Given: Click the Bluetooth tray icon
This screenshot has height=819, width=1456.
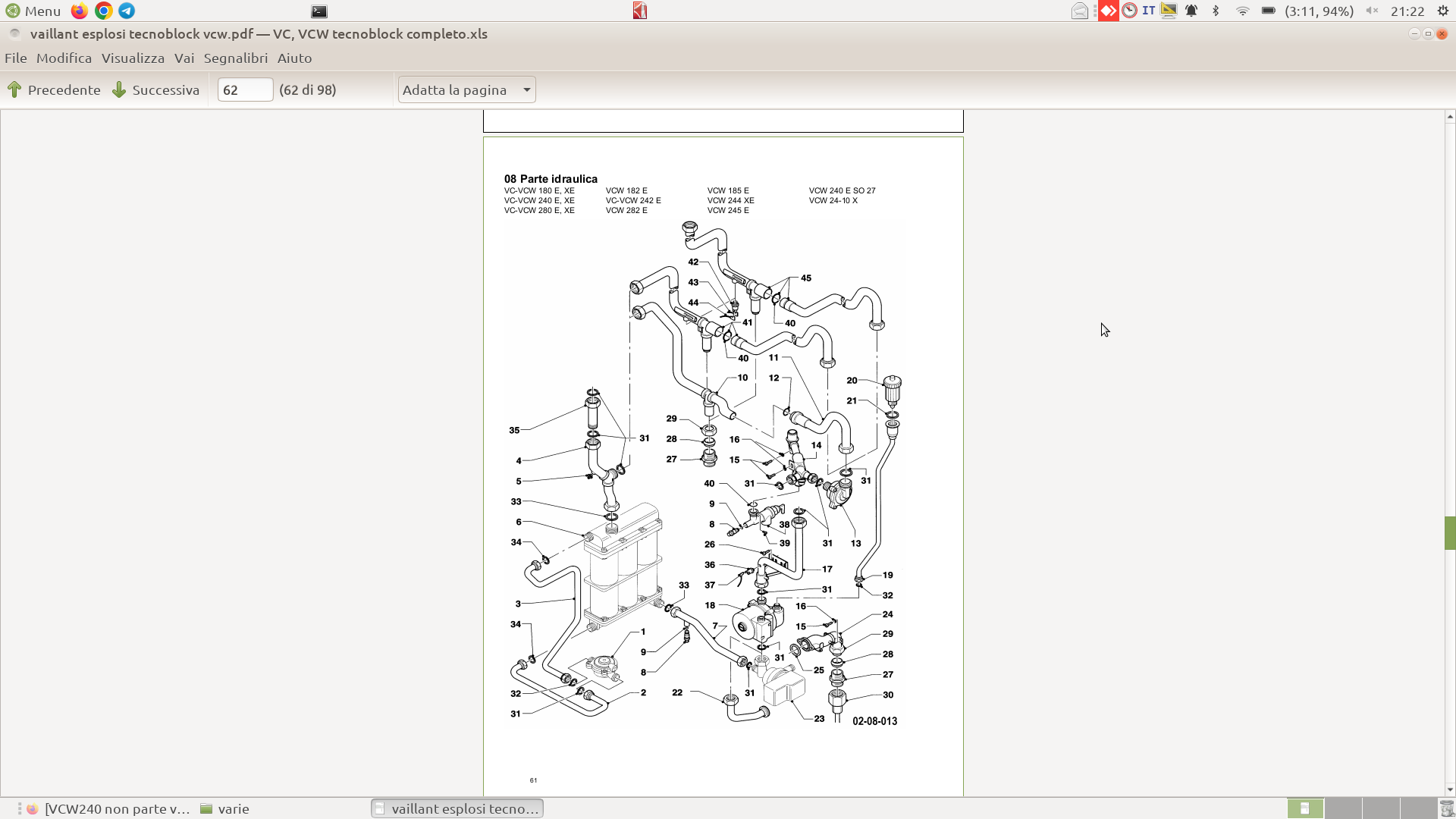Looking at the screenshot, I should (1216, 11).
